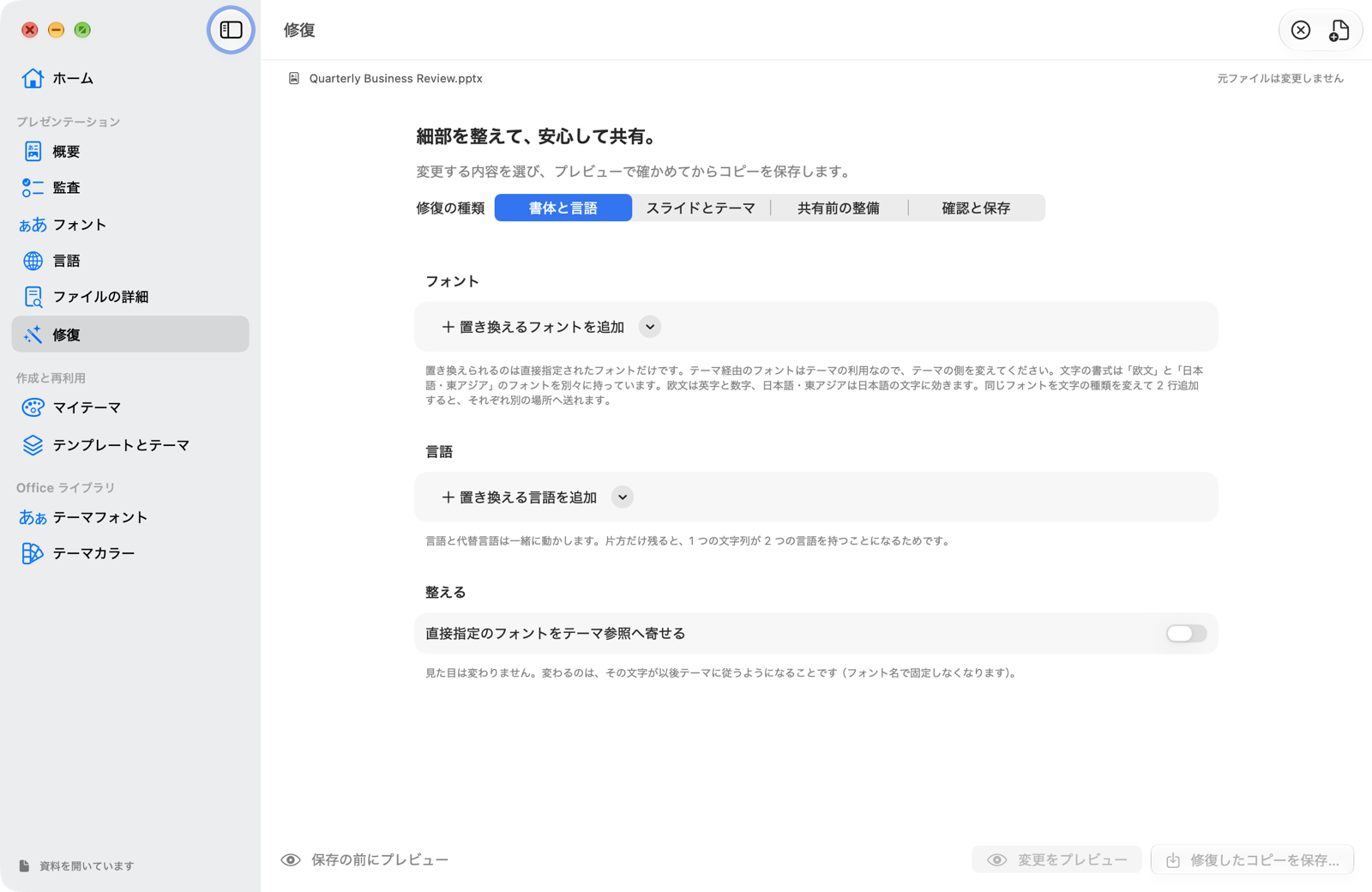Expand the 置き換える言語を追加 chevron
The image size is (1372, 892).
point(623,497)
